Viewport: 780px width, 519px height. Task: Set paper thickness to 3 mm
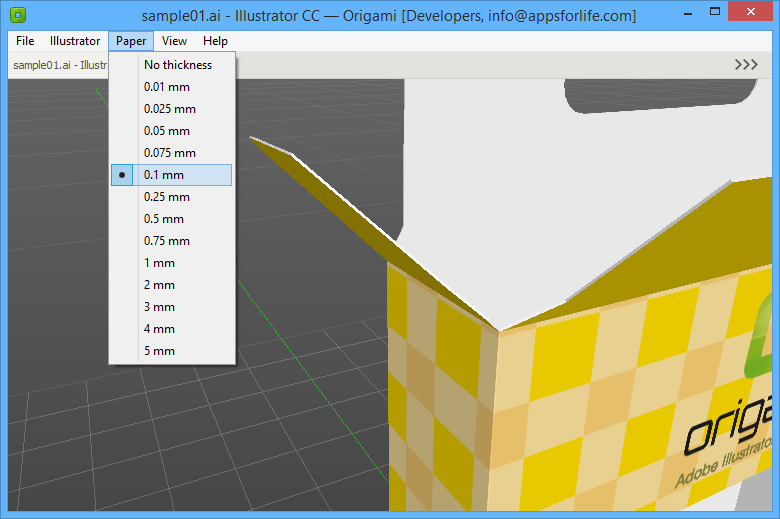coord(172,307)
